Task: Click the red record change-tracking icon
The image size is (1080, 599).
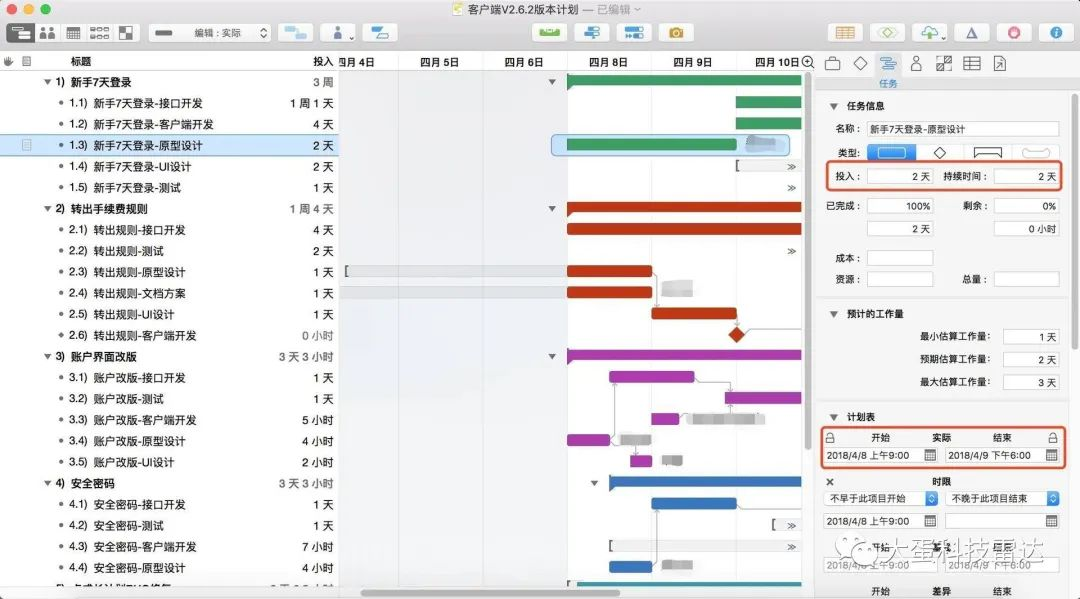Action: (1014, 32)
